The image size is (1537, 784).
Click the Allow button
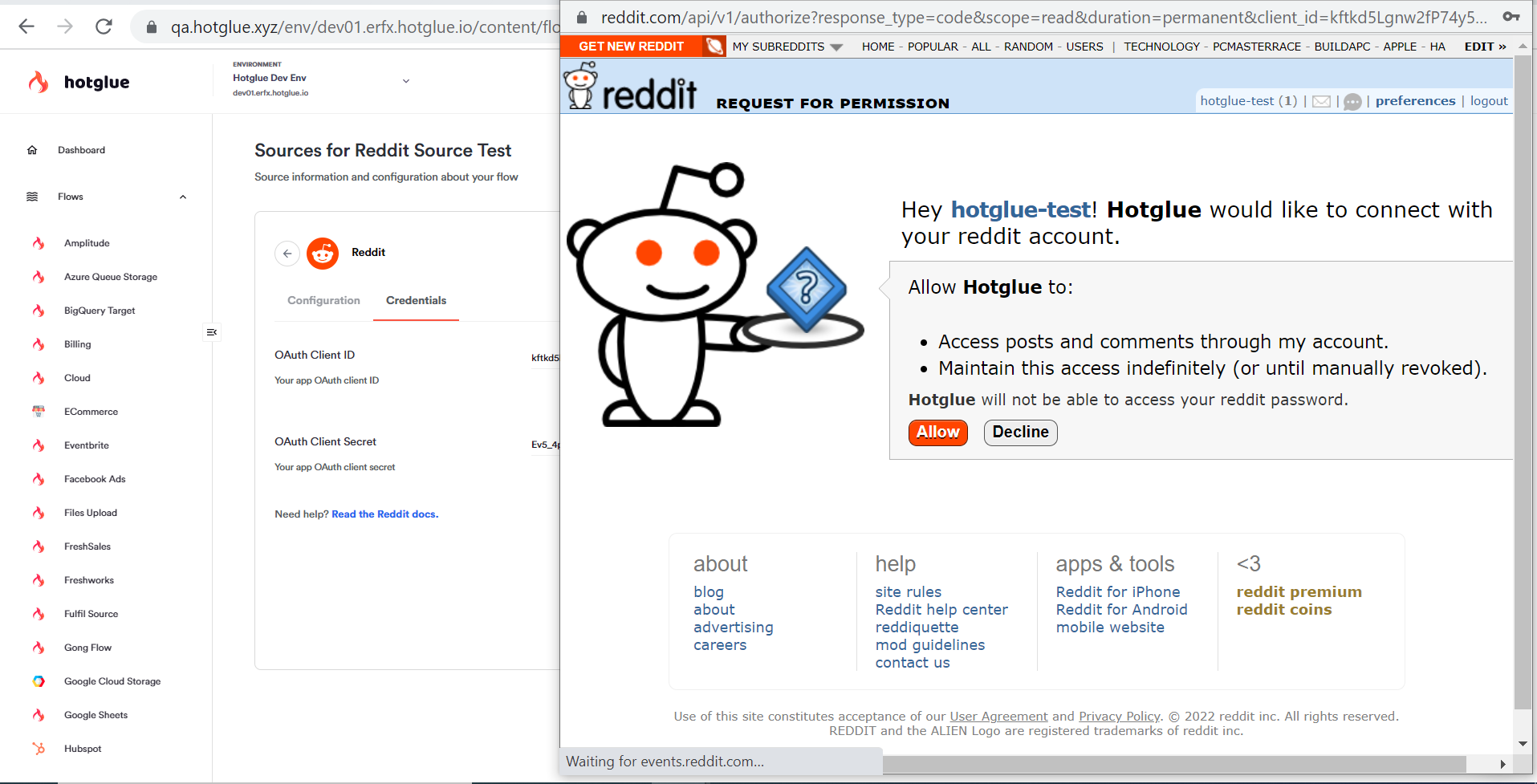point(937,433)
